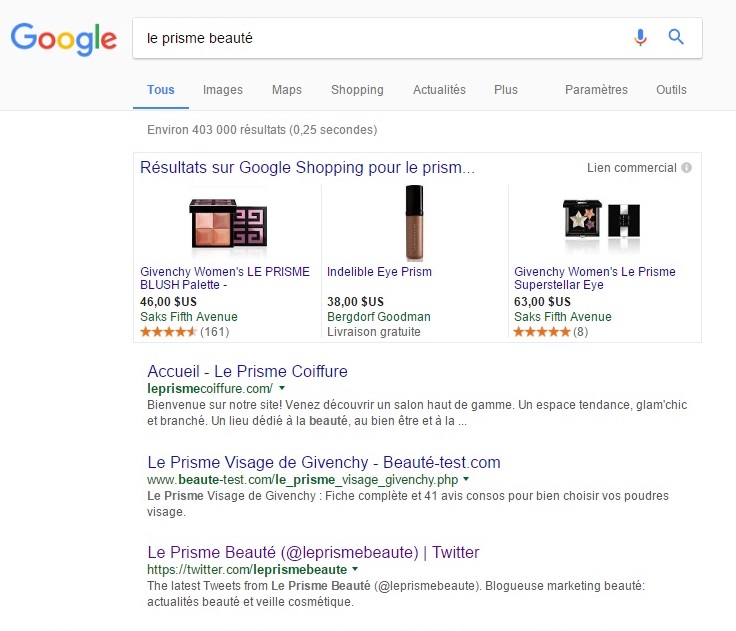The width and height of the screenshot is (736, 631).
Task: Click Saks Fifth Avenue under the blush palette
Action: (x=189, y=317)
